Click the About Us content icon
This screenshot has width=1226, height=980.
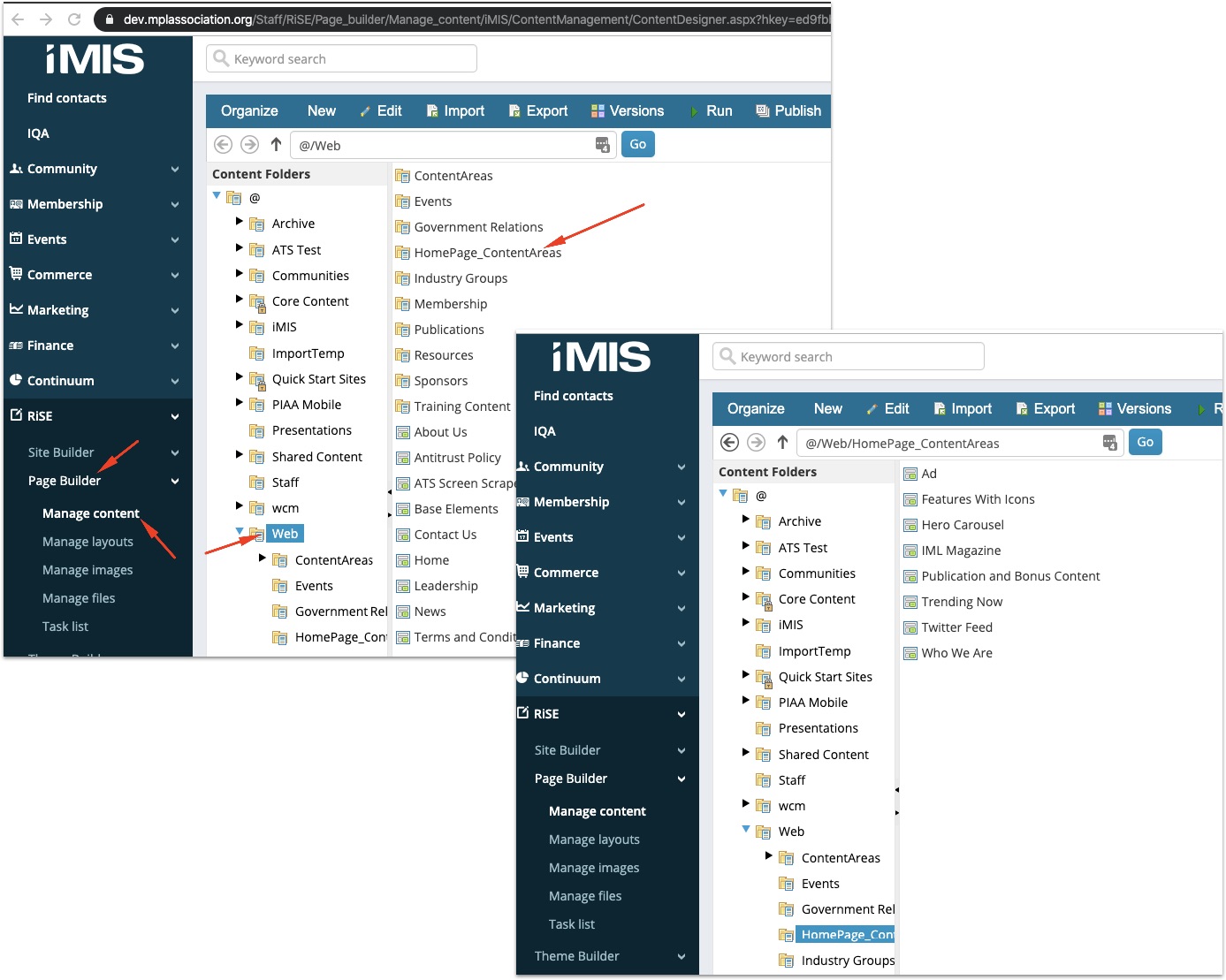click(403, 432)
